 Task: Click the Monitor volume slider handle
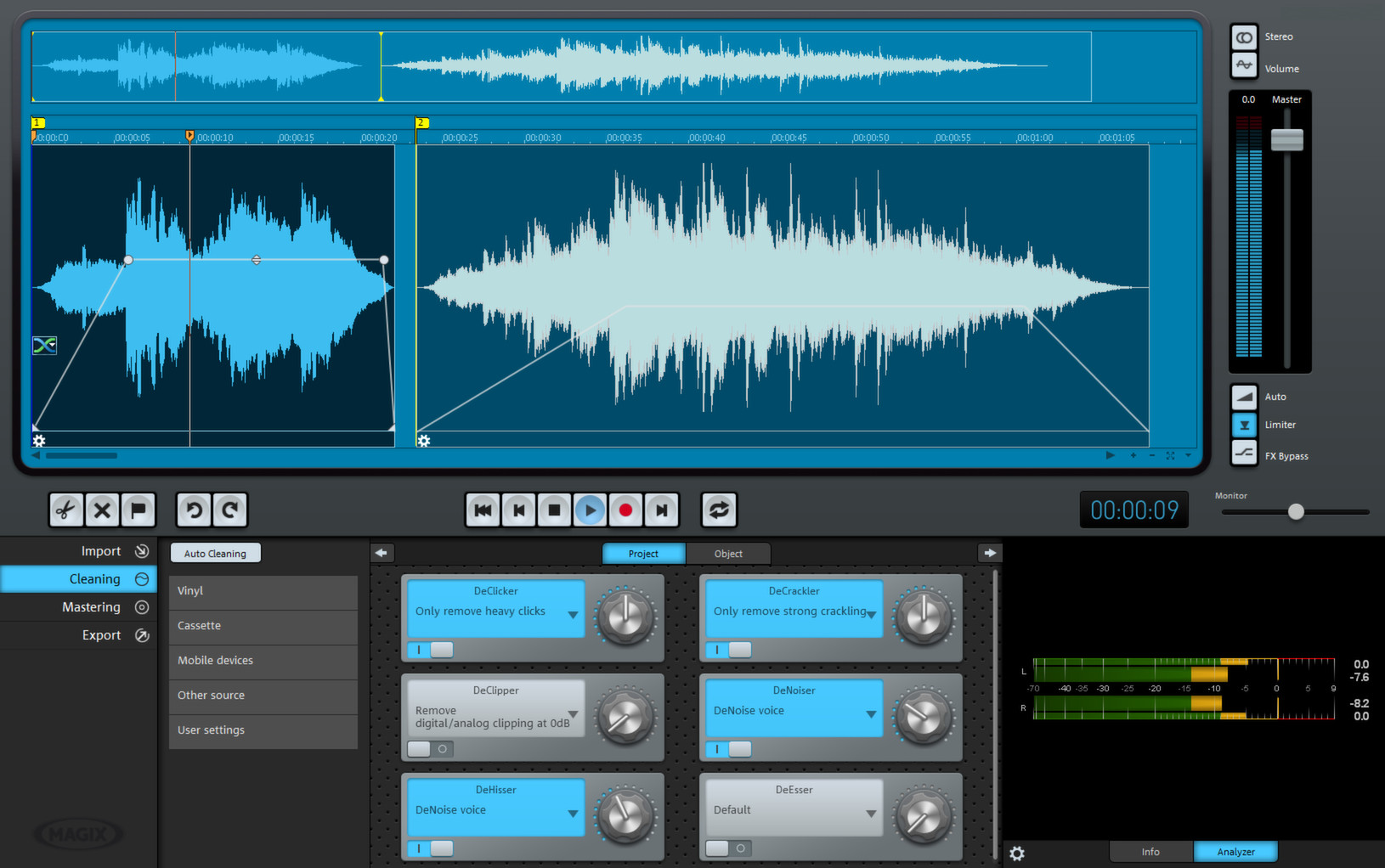1296,511
